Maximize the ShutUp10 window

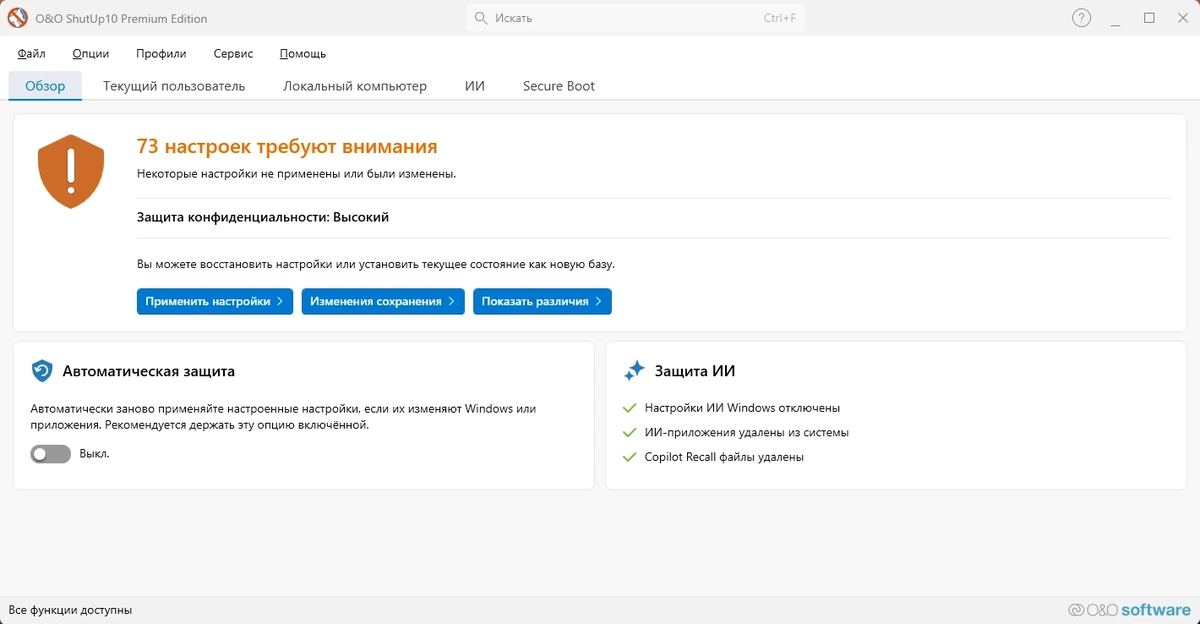(1149, 18)
